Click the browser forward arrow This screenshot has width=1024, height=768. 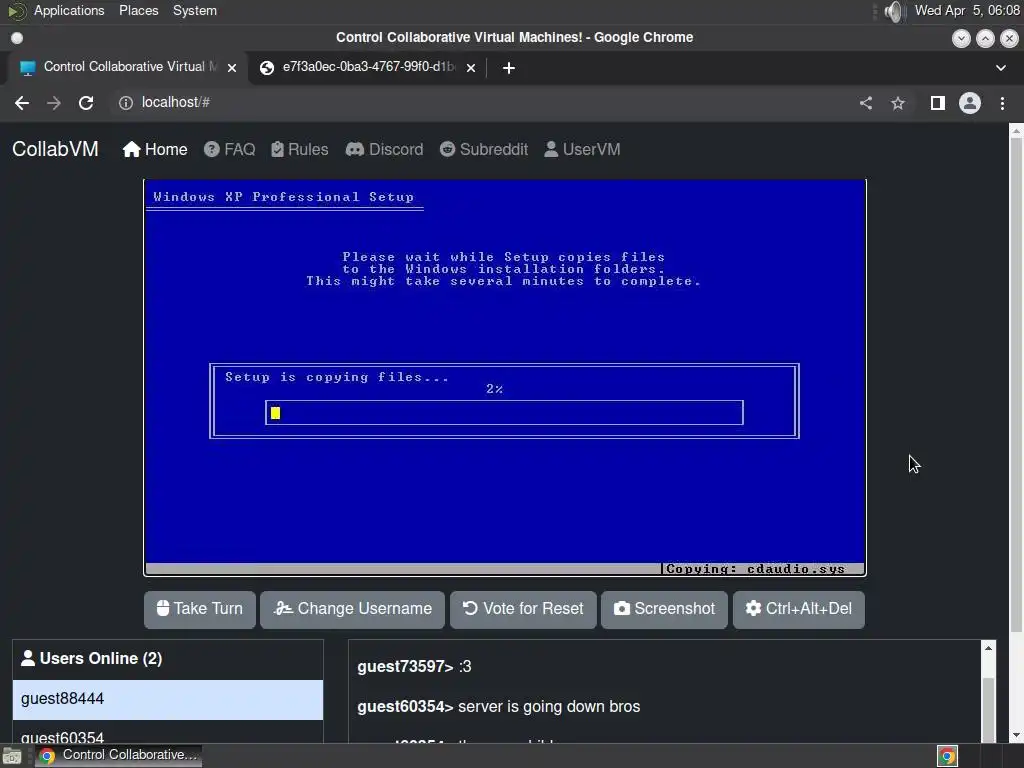54,103
